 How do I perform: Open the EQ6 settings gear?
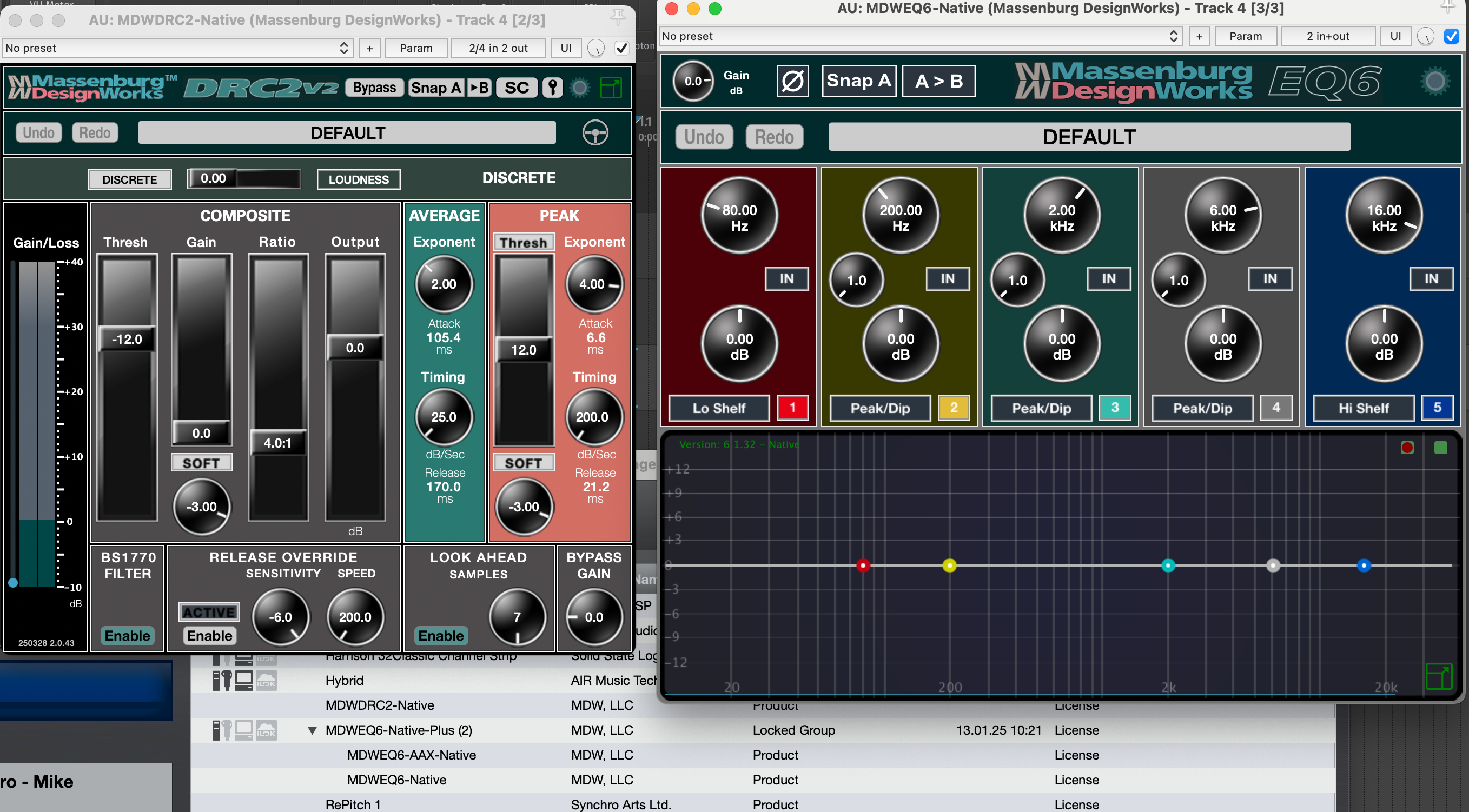1435,81
